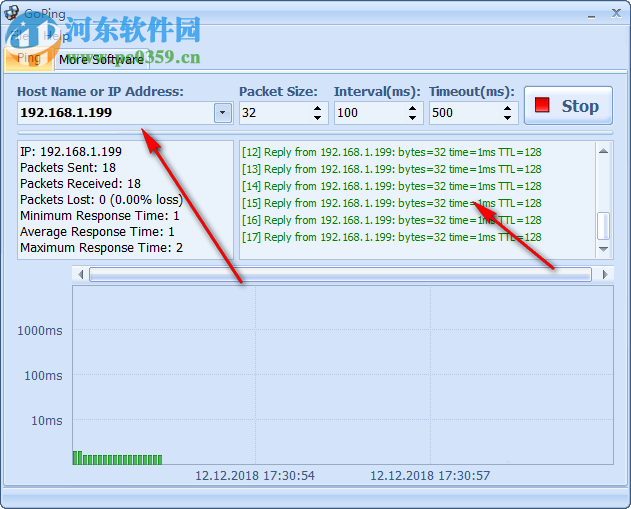631x509 pixels.
Task: Click the Stop button
Action: coord(568,105)
